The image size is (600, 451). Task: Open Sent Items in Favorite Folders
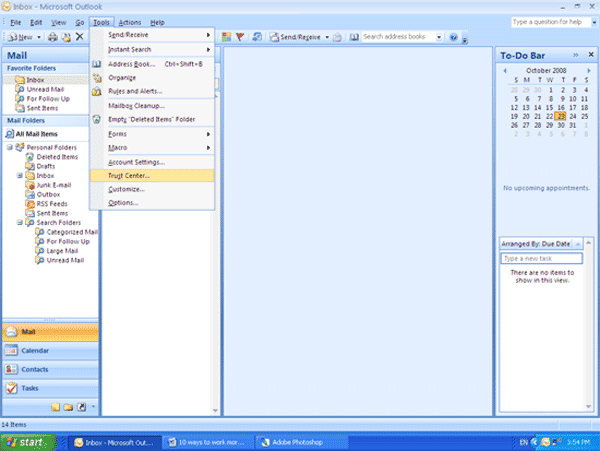tap(42, 108)
